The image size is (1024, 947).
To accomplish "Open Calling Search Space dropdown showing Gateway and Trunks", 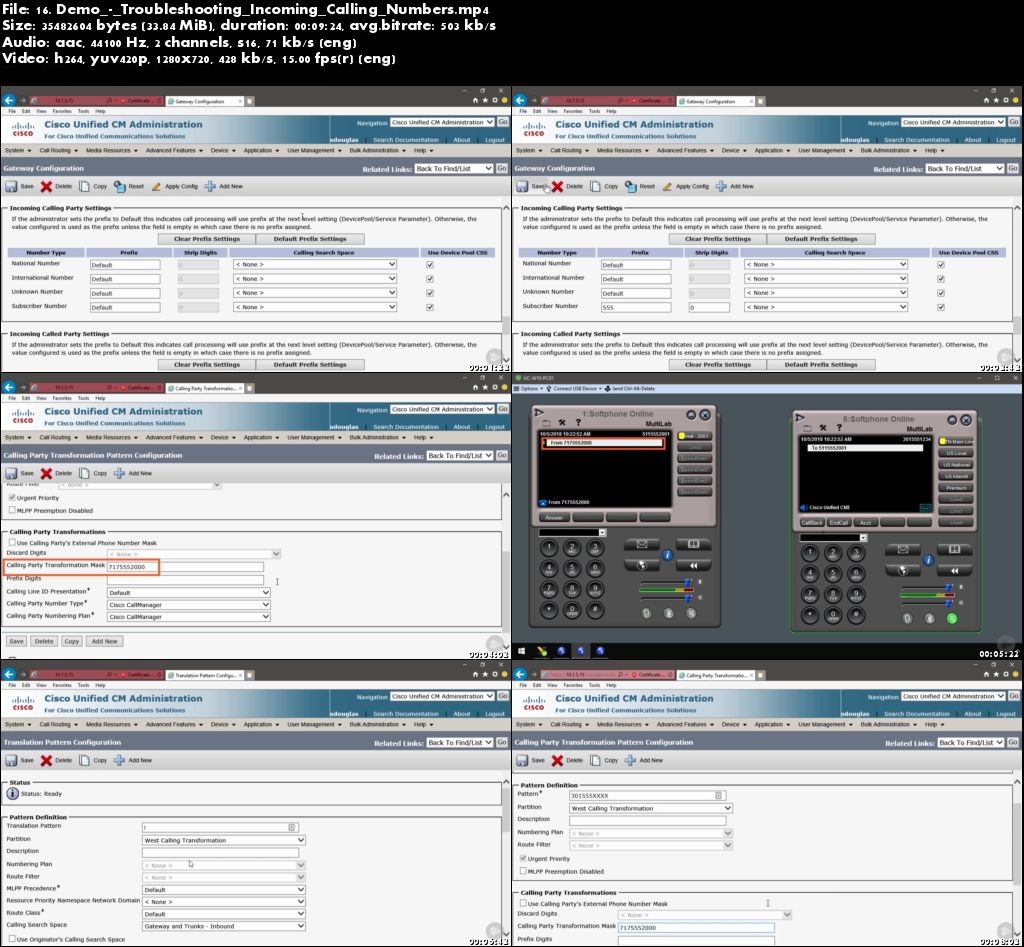I will click(x=223, y=926).
